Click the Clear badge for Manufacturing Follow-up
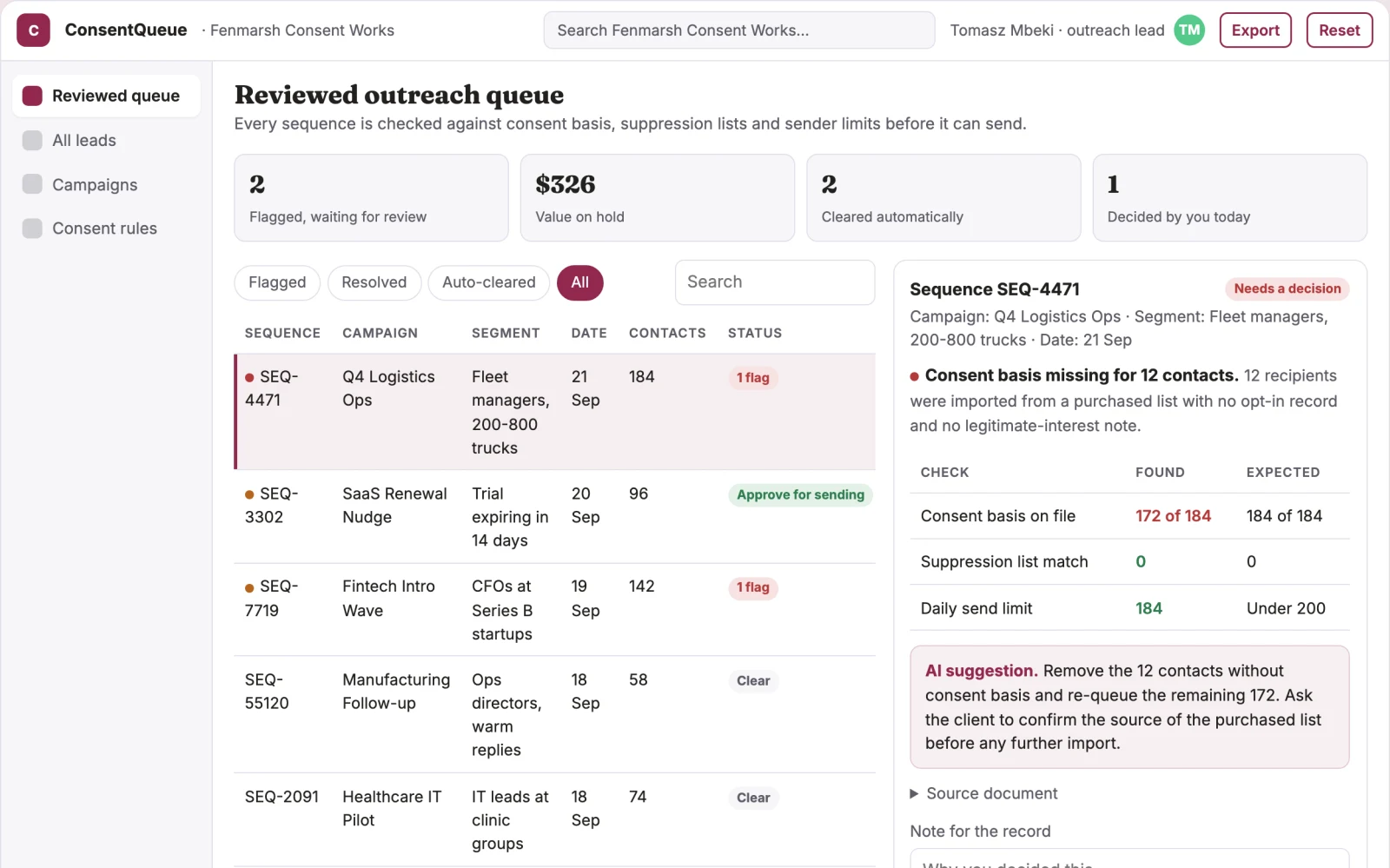Image resolution: width=1390 pixels, height=868 pixels. tap(753, 681)
